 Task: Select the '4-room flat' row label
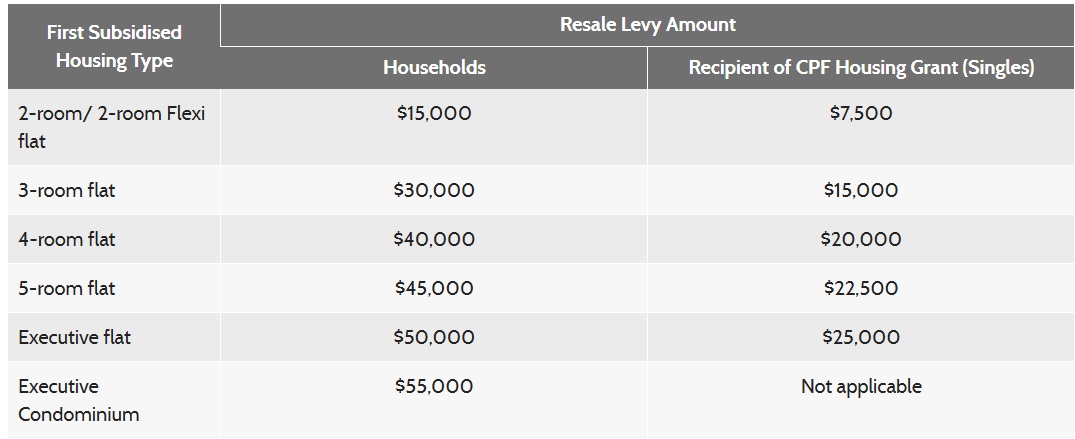point(67,239)
